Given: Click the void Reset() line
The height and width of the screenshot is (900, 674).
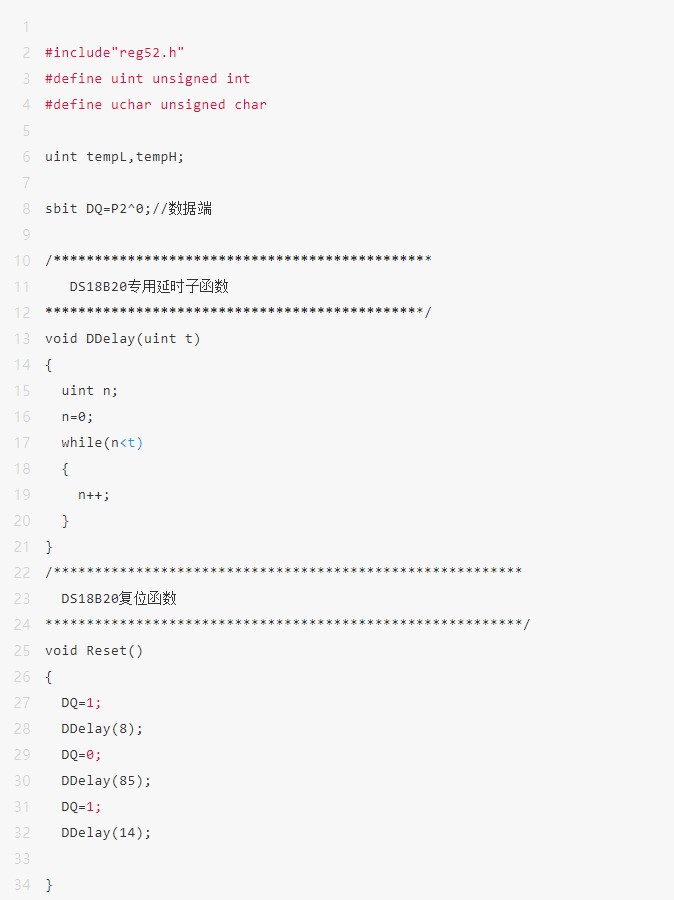Looking at the screenshot, I should [94, 650].
